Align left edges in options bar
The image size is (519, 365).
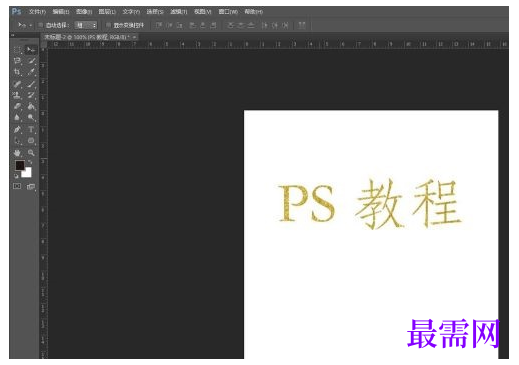tap(193, 25)
